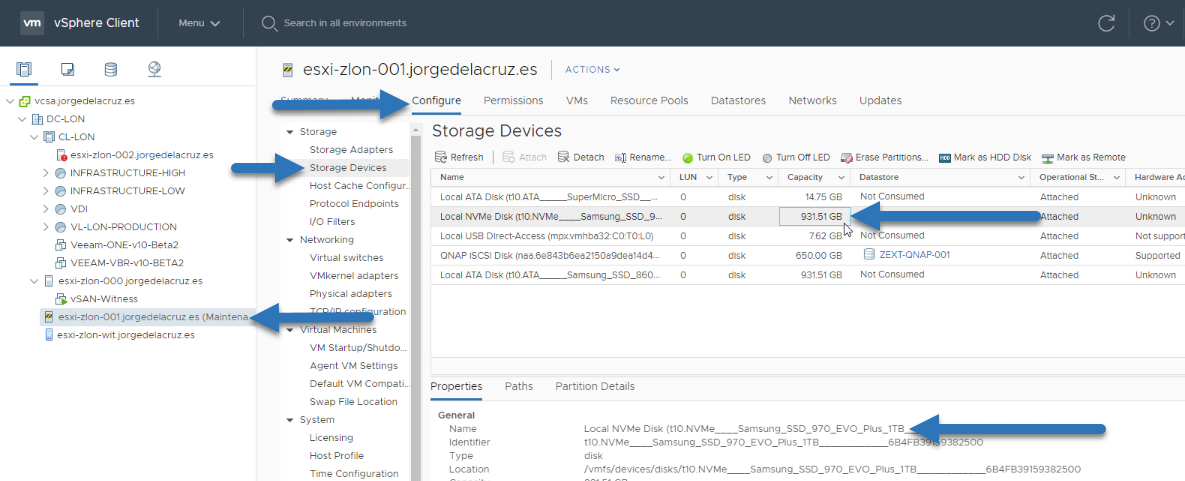
Task: Collapse the Virtual Machines settings section
Action: click(x=289, y=330)
